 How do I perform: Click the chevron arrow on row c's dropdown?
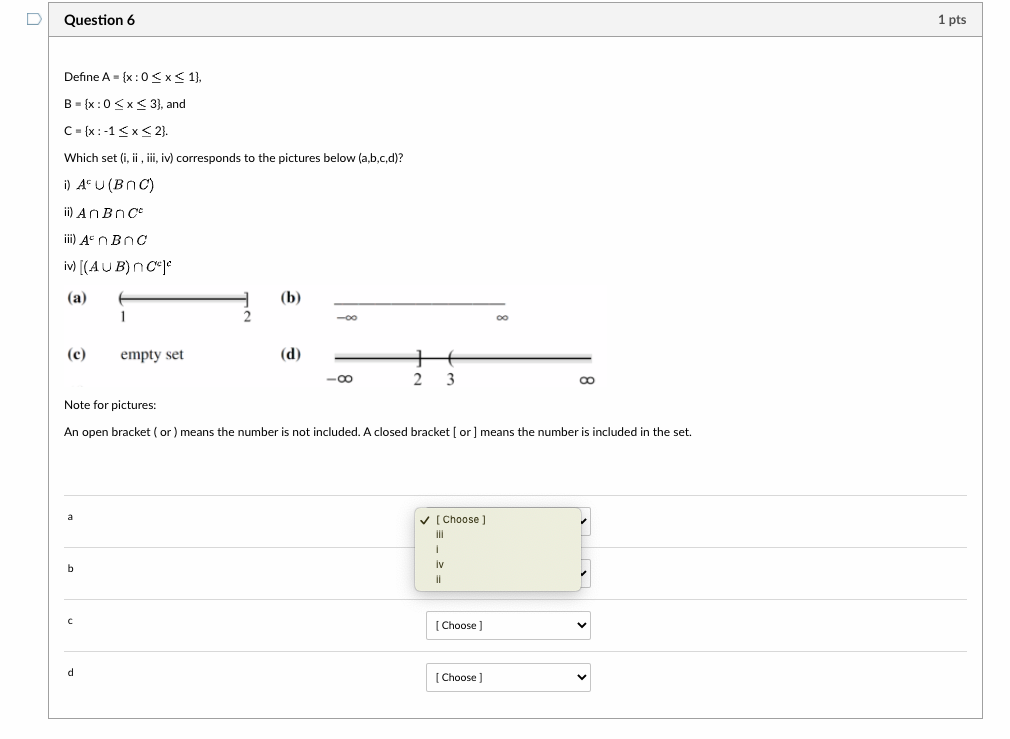tap(581, 625)
